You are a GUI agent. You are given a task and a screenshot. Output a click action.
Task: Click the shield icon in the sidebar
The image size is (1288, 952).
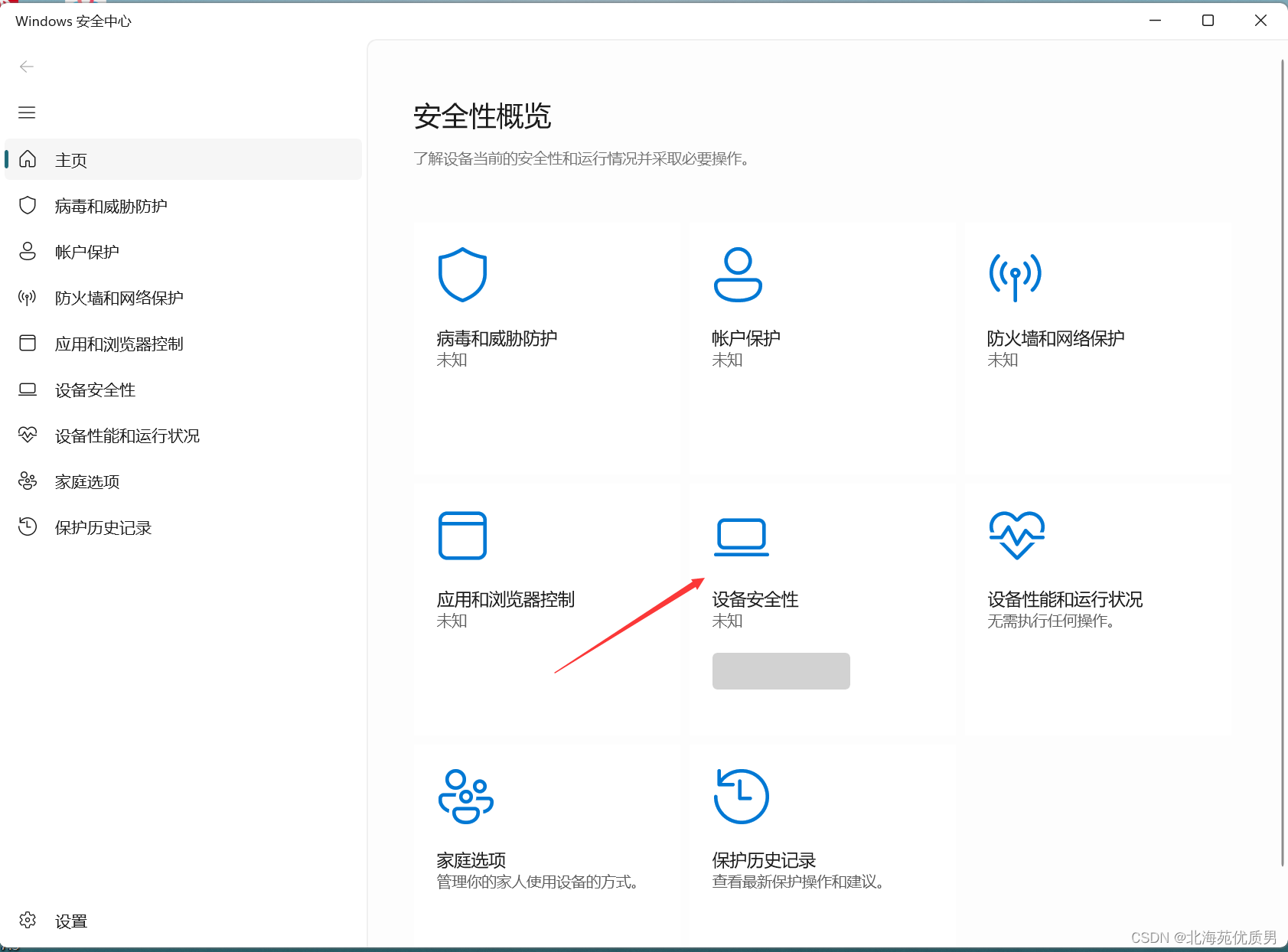[x=28, y=205]
